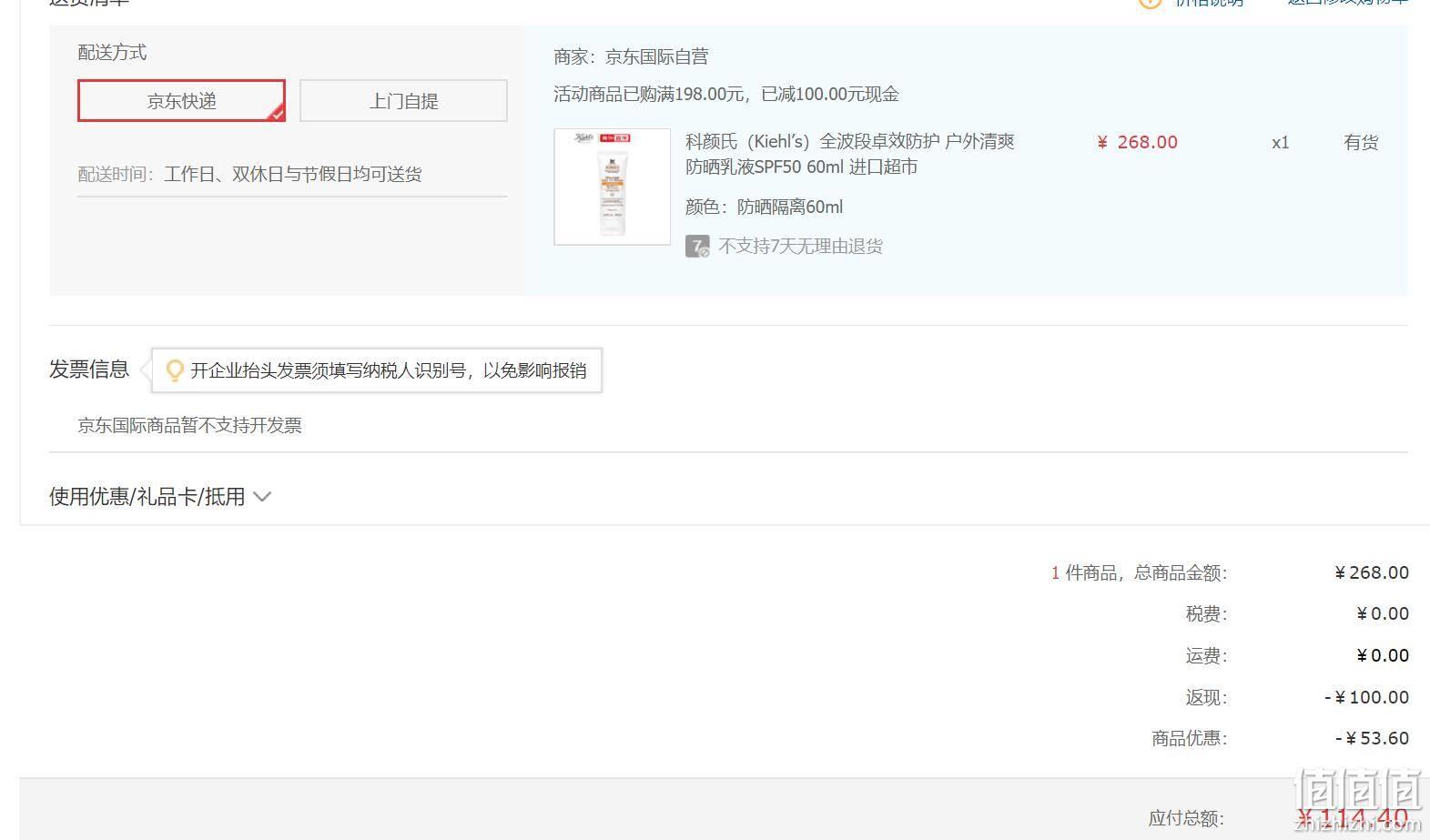
Task: Click 配送时间 delivery time text
Action: click(249, 174)
